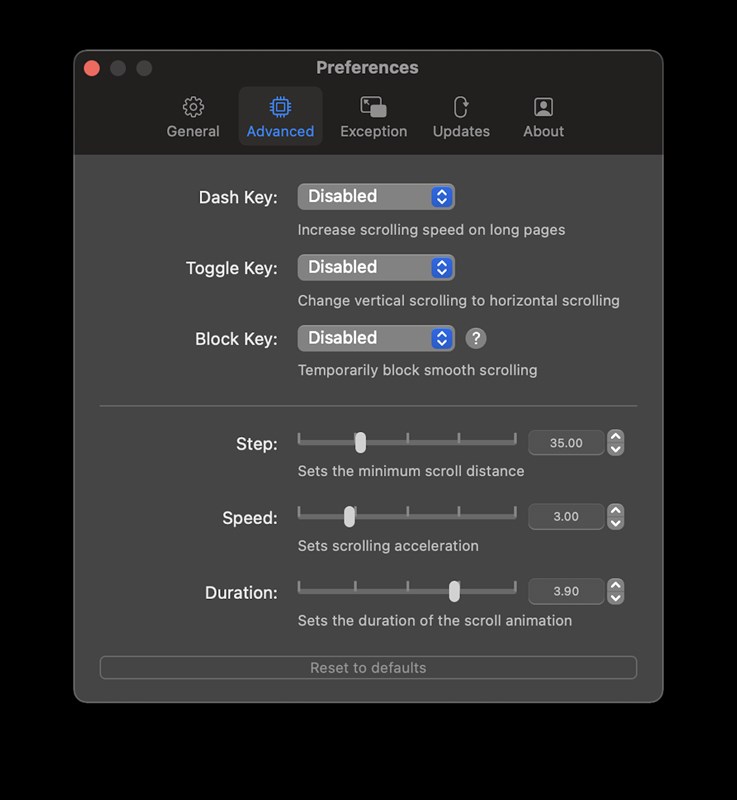Viewport: 737px width, 800px height.
Task: Click the Speed value field showing 3.00
Action: click(x=566, y=517)
